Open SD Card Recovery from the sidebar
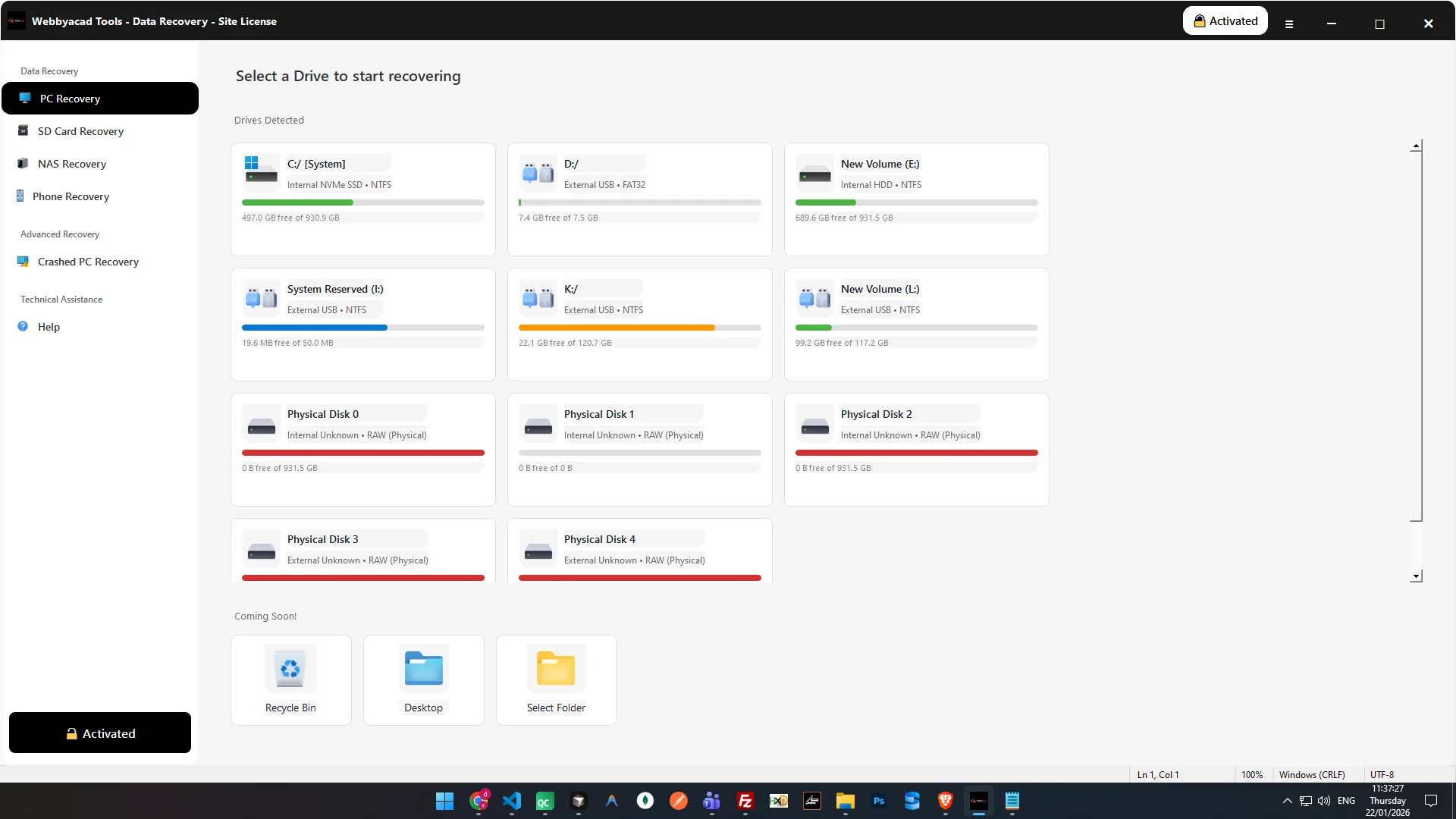1456x819 pixels. click(22, 130)
